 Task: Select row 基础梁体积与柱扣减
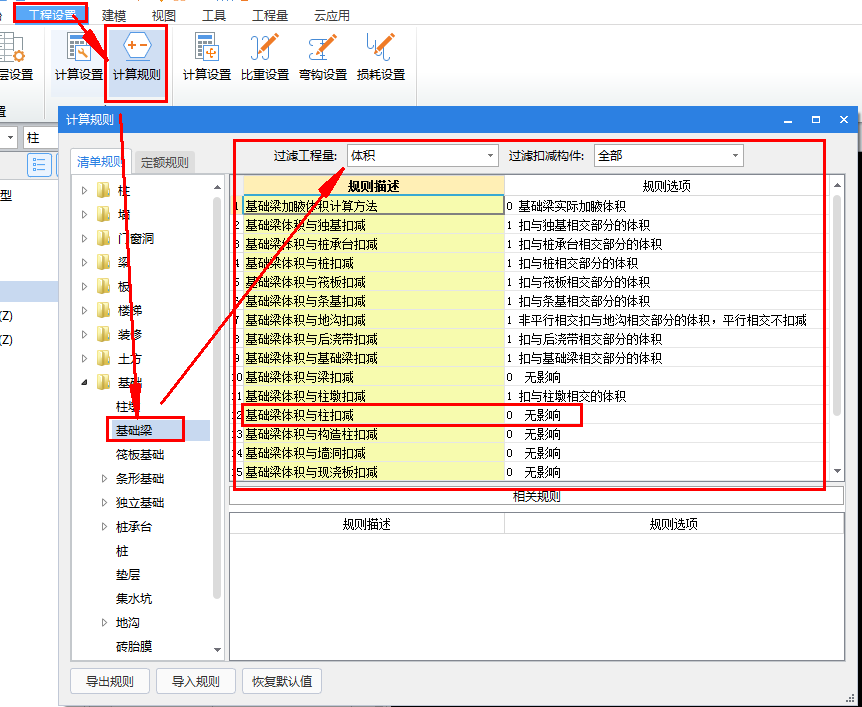(373, 415)
